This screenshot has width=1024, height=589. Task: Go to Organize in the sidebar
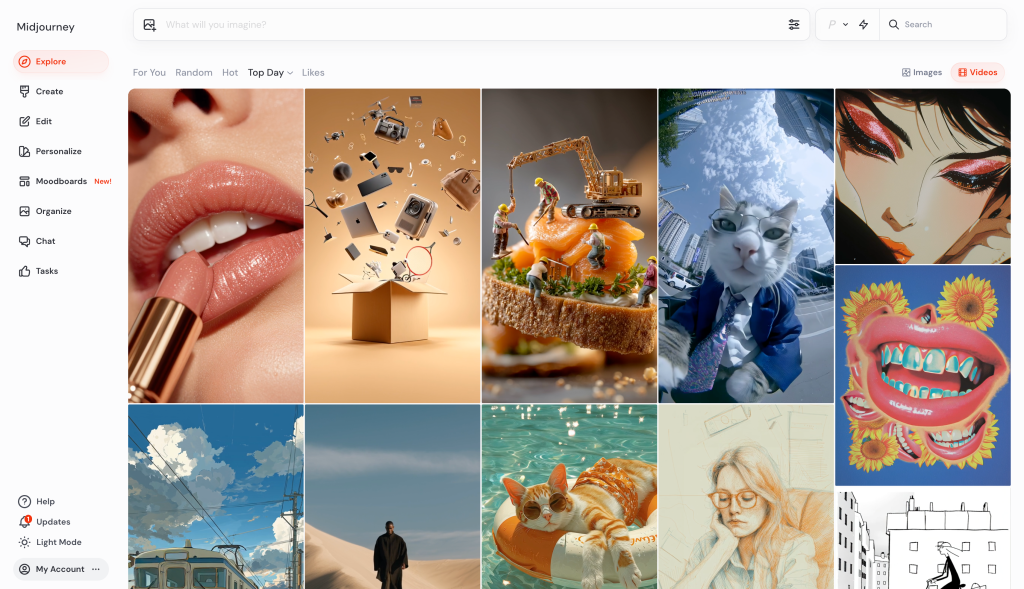coord(53,211)
